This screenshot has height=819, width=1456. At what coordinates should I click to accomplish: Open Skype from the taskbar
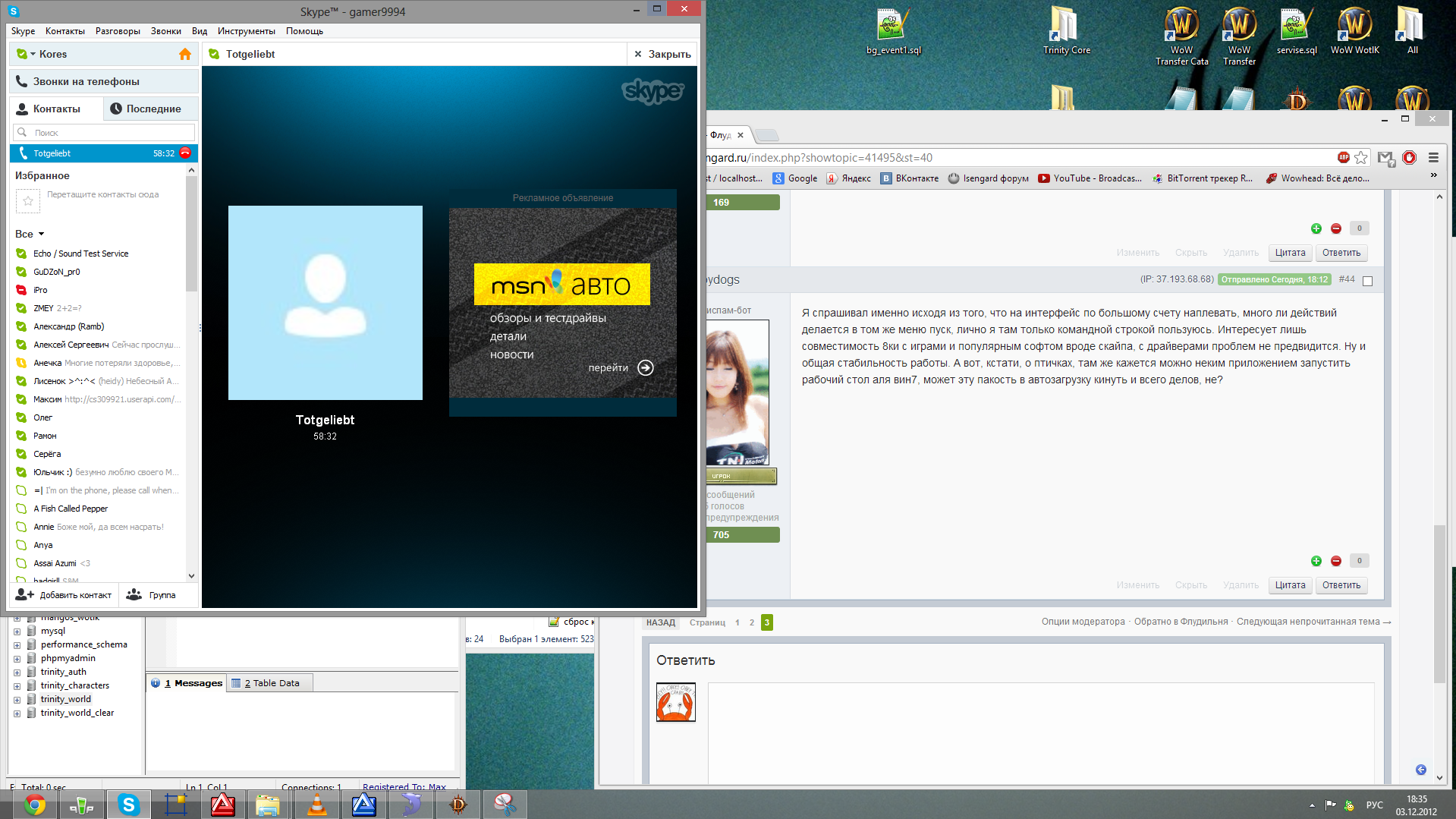(x=128, y=805)
